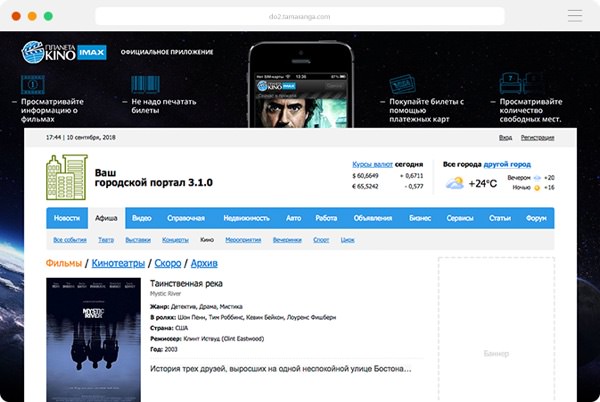
Task: Open the Статьи tab
Action: 500,218
